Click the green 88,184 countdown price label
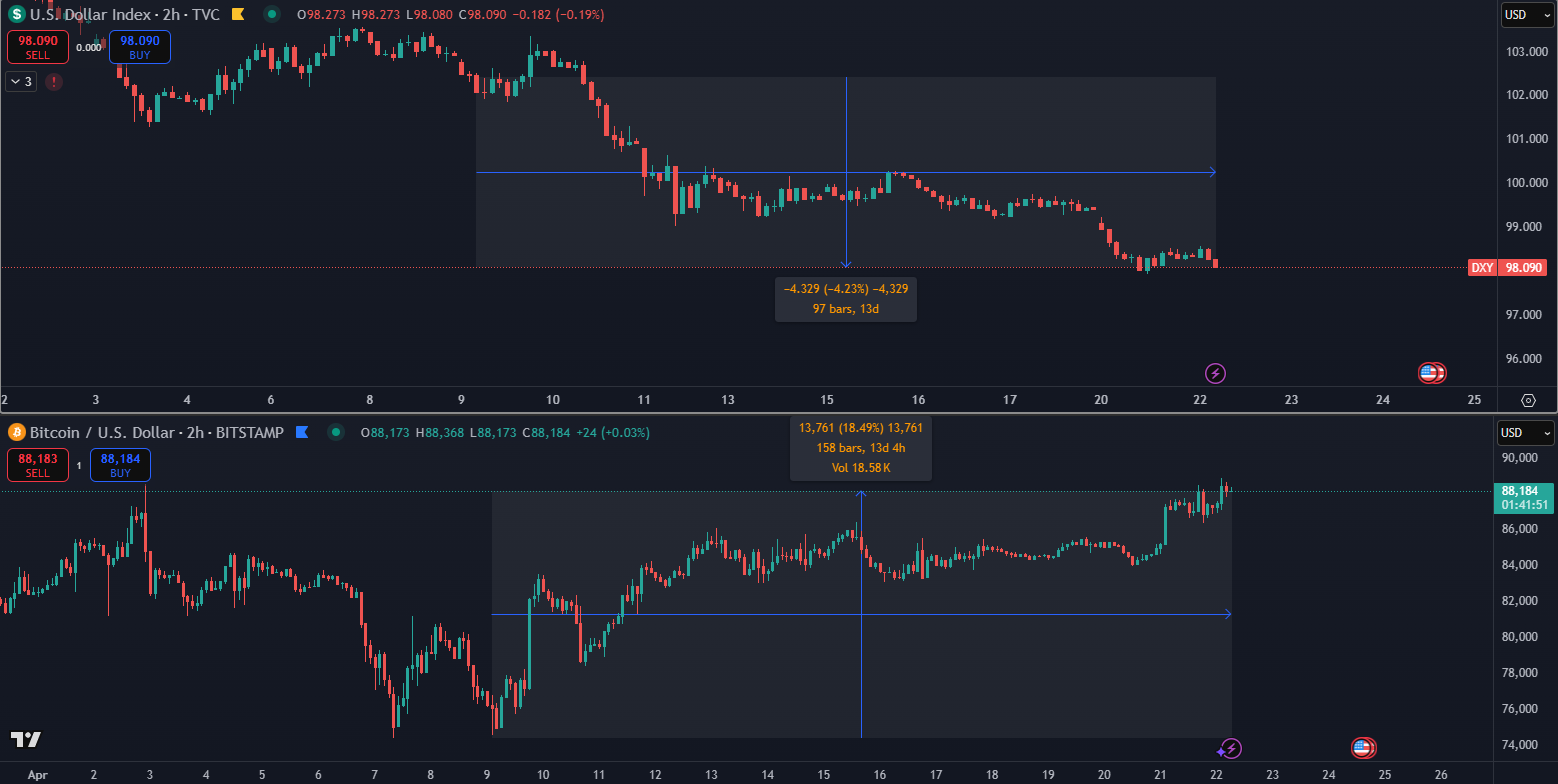This screenshot has height=784, width=1558. (x=1523, y=497)
